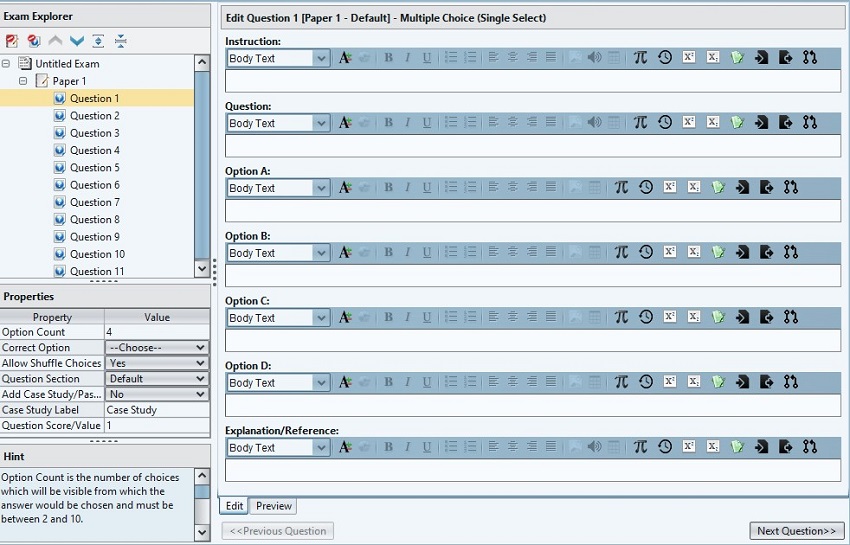Viewport: 850px width, 545px height.
Task: Apply superscript in Instruction toolbar
Action: [x=688, y=57]
